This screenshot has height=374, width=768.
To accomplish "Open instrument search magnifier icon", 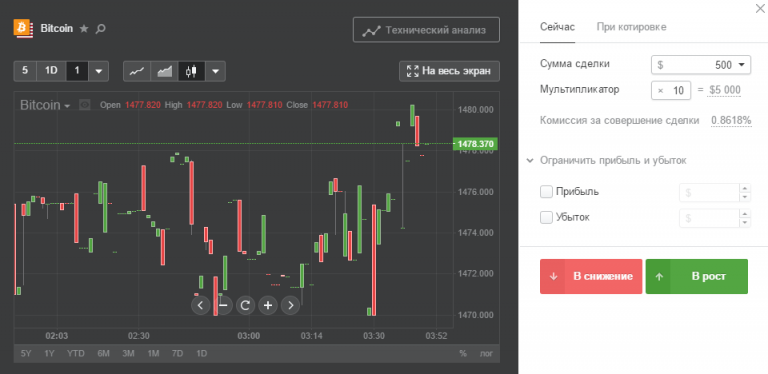I will point(100,28).
